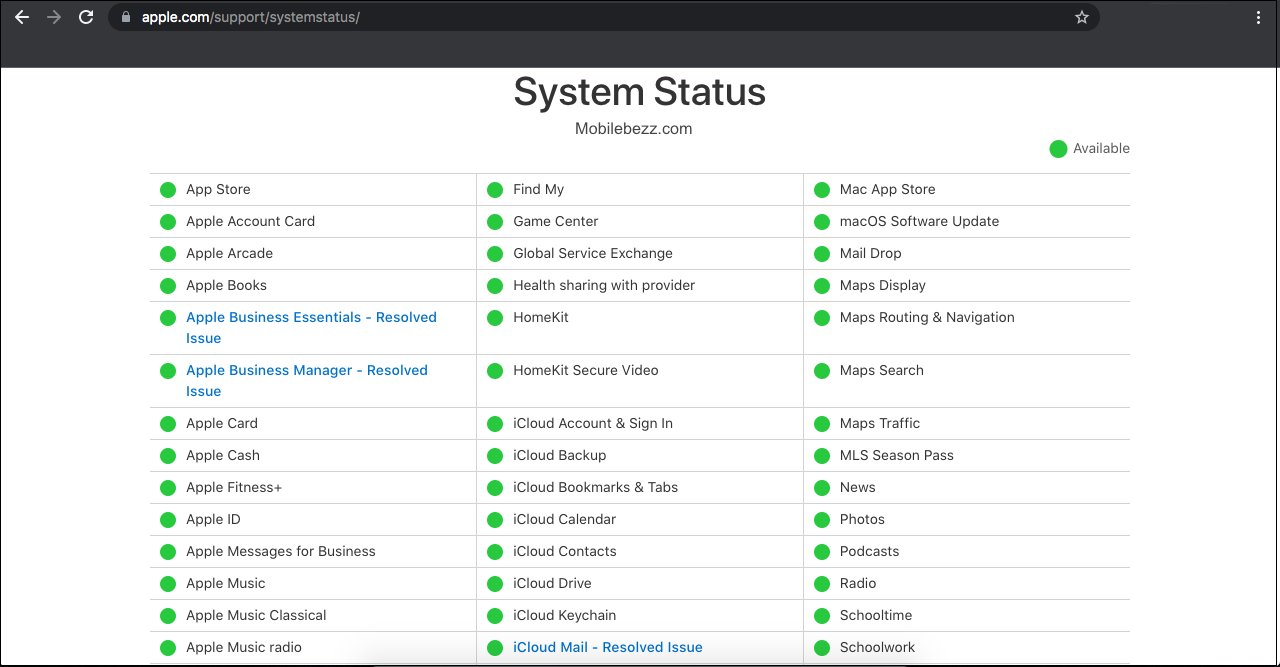Click the status dot beside Apple ID
Image resolution: width=1280 pixels, height=667 pixels.
[168, 520]
